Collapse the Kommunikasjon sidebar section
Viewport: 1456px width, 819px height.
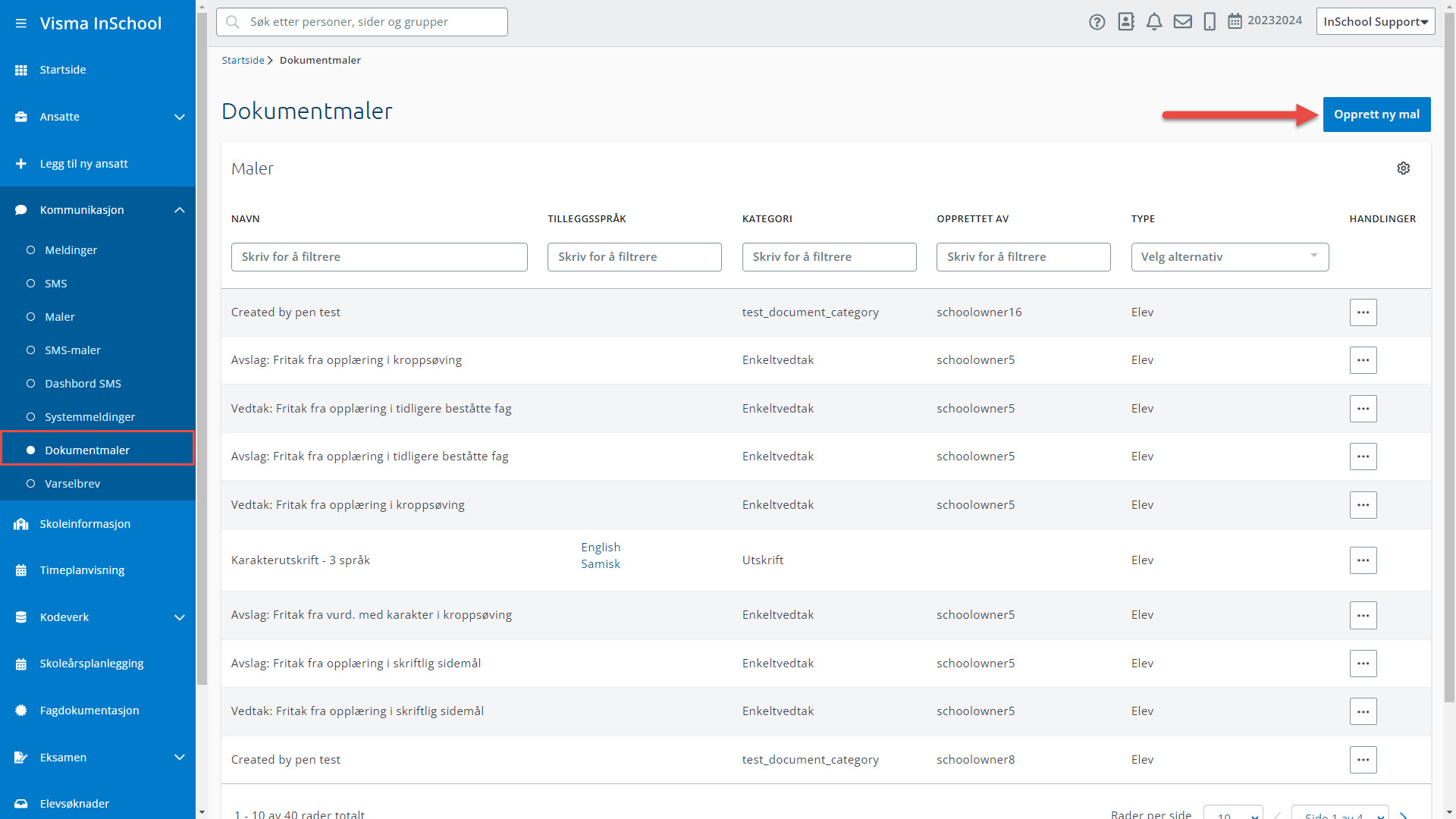click(179, 210)
